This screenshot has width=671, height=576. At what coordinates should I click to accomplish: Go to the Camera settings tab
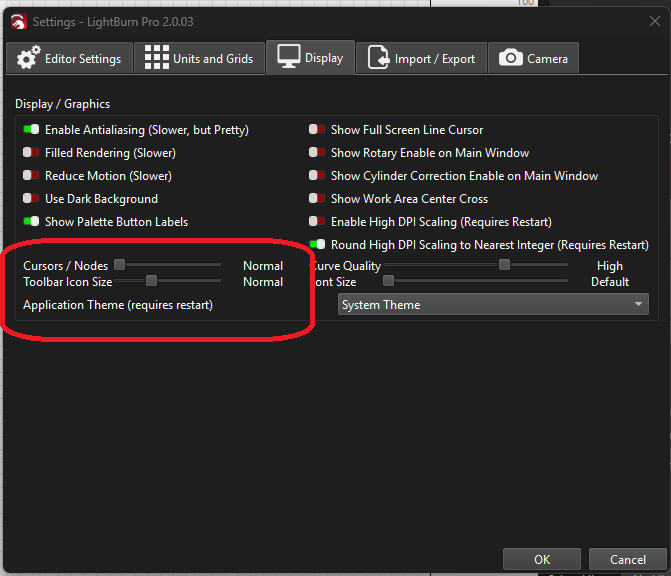(x=534, y=58)
